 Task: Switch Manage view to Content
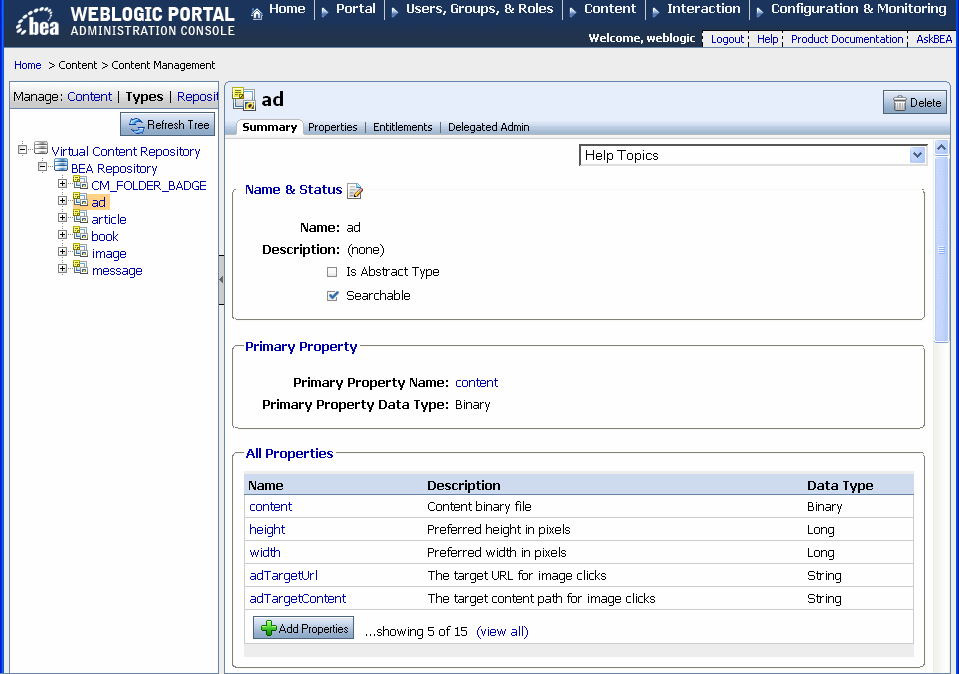click(89, 97)
